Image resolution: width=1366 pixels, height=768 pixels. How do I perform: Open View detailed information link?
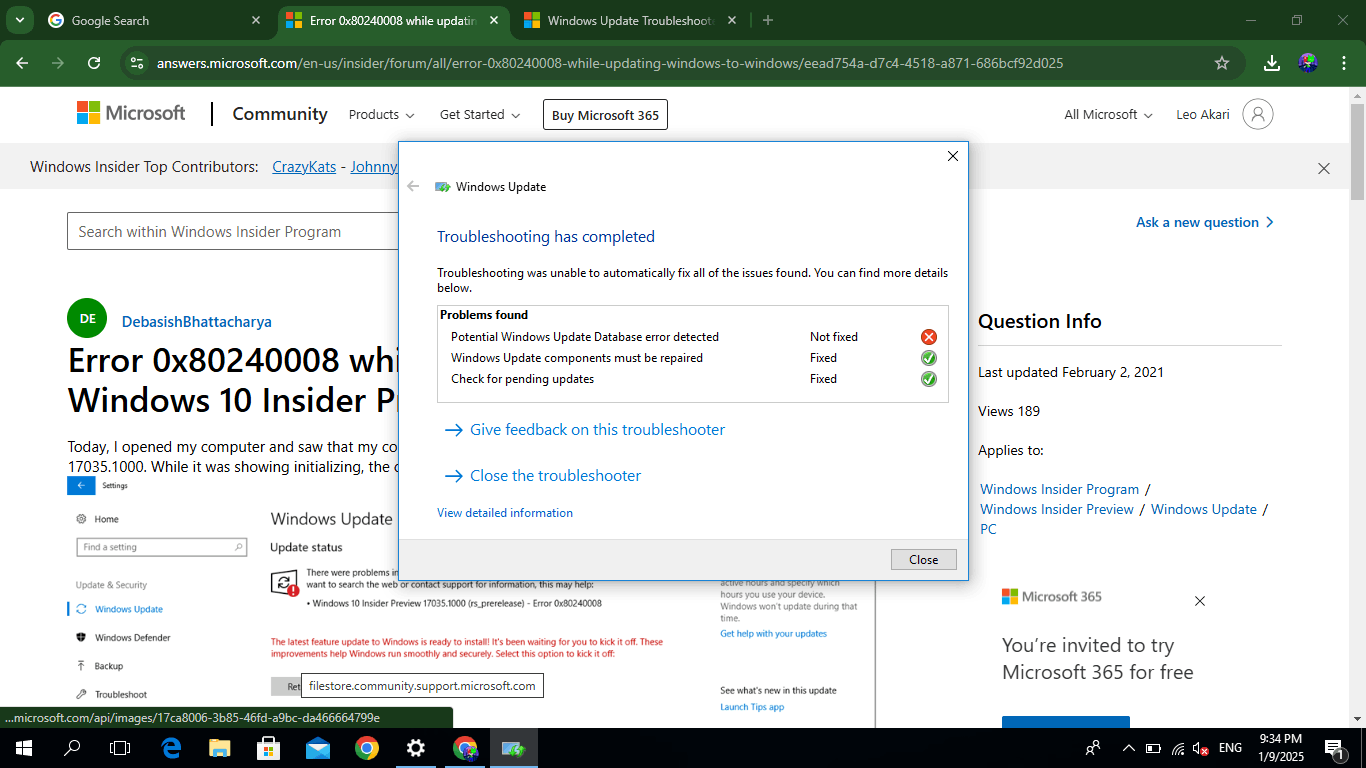(505, 513)
